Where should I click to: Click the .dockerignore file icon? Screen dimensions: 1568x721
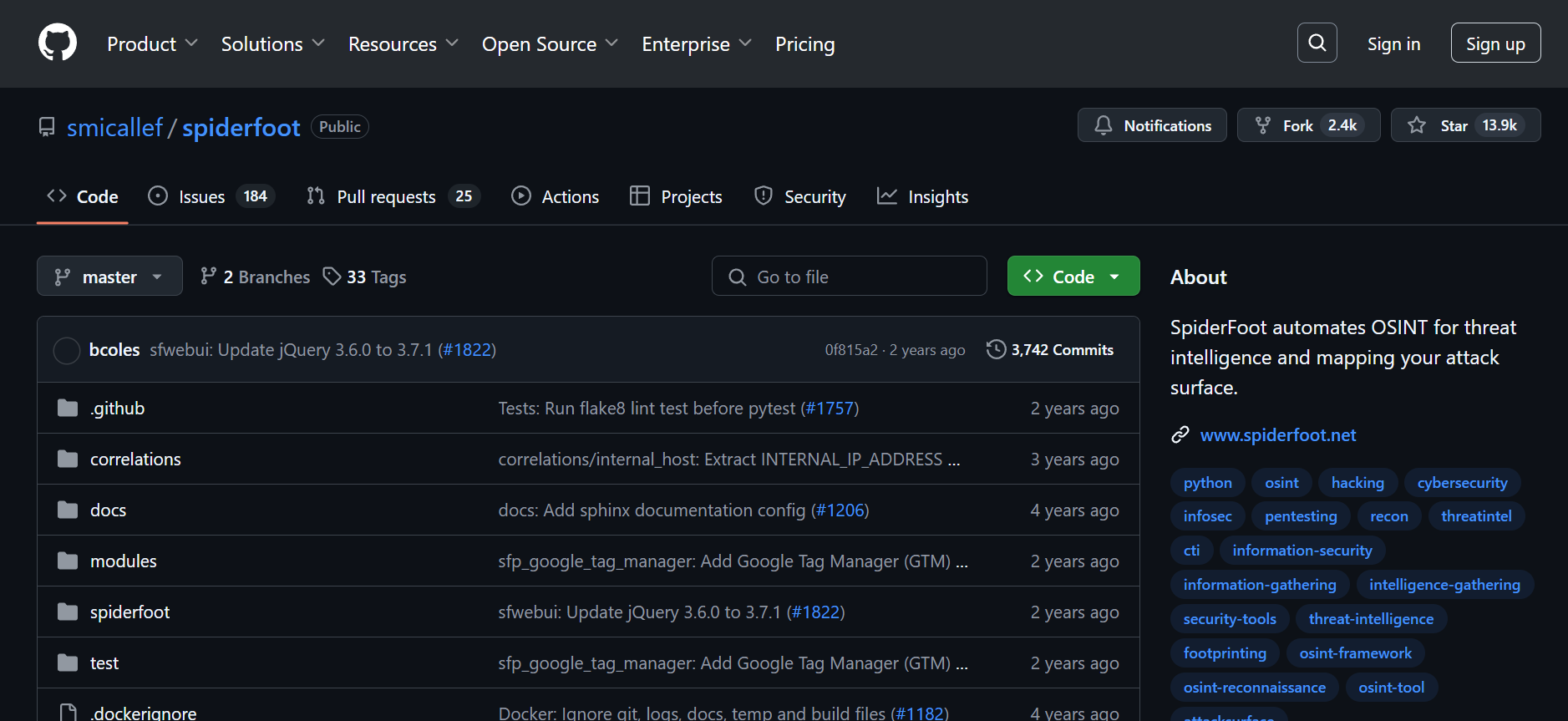68,713
